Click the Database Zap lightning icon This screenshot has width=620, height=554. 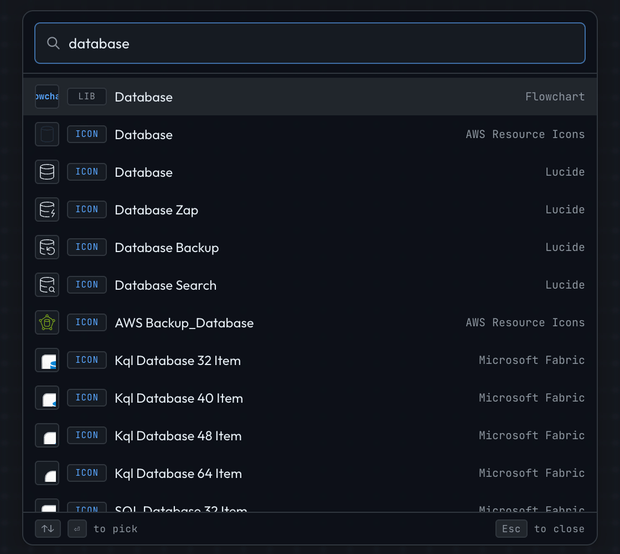(x=47, y=209)
